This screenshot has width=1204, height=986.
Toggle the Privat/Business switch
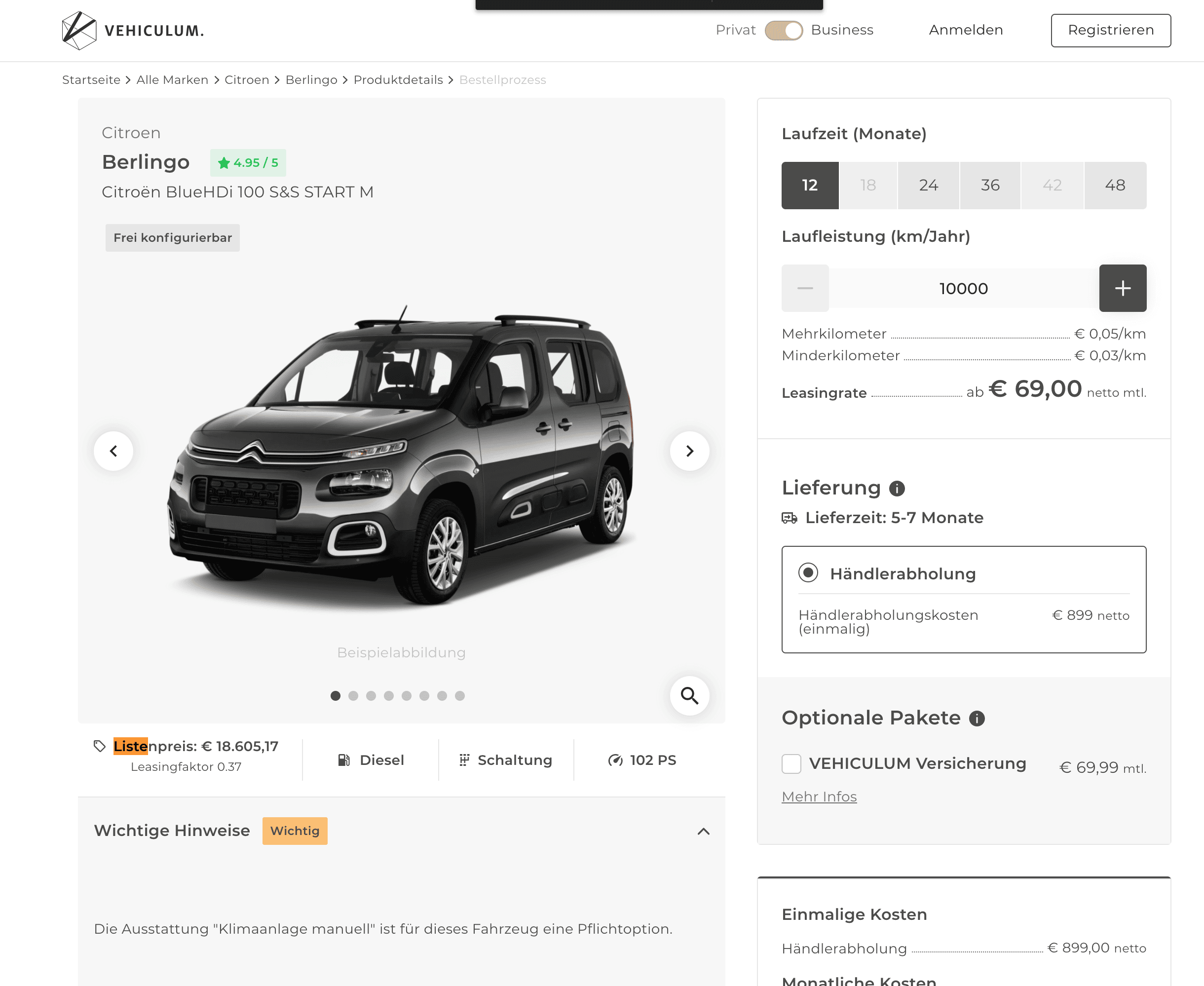pyautogui.click(x=783, y=30)
